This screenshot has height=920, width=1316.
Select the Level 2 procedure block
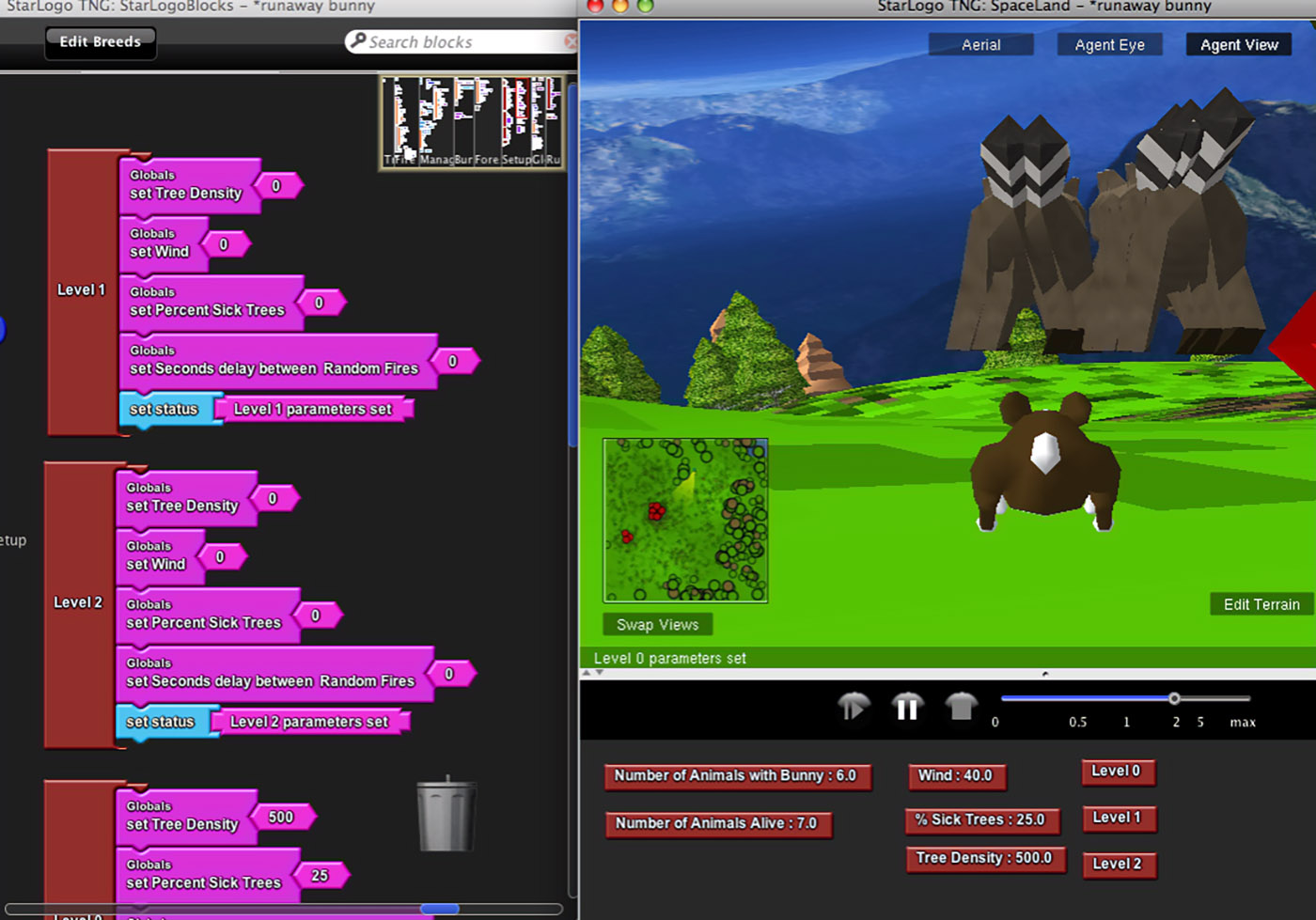coord(78,603)
